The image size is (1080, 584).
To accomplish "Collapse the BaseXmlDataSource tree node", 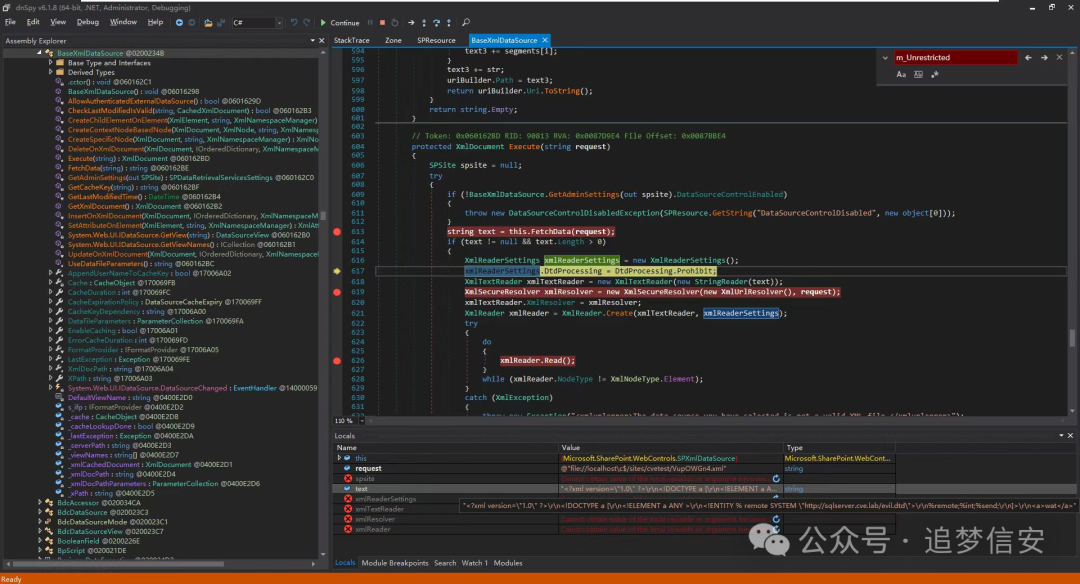I will click(x=39, y=53).
